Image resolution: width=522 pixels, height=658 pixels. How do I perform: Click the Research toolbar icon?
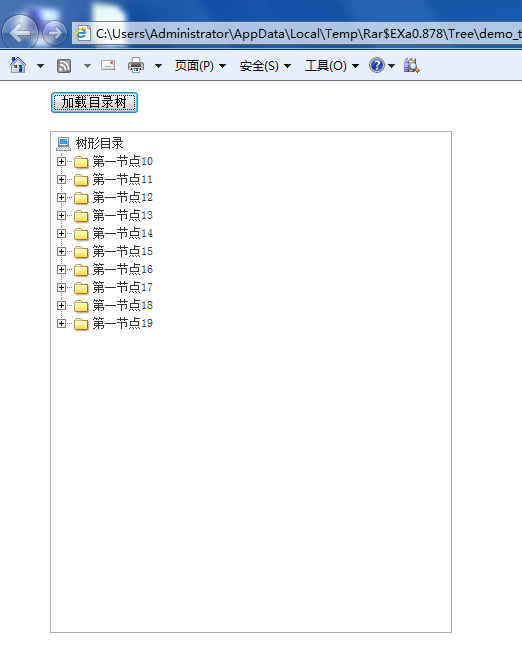(411, 65)
